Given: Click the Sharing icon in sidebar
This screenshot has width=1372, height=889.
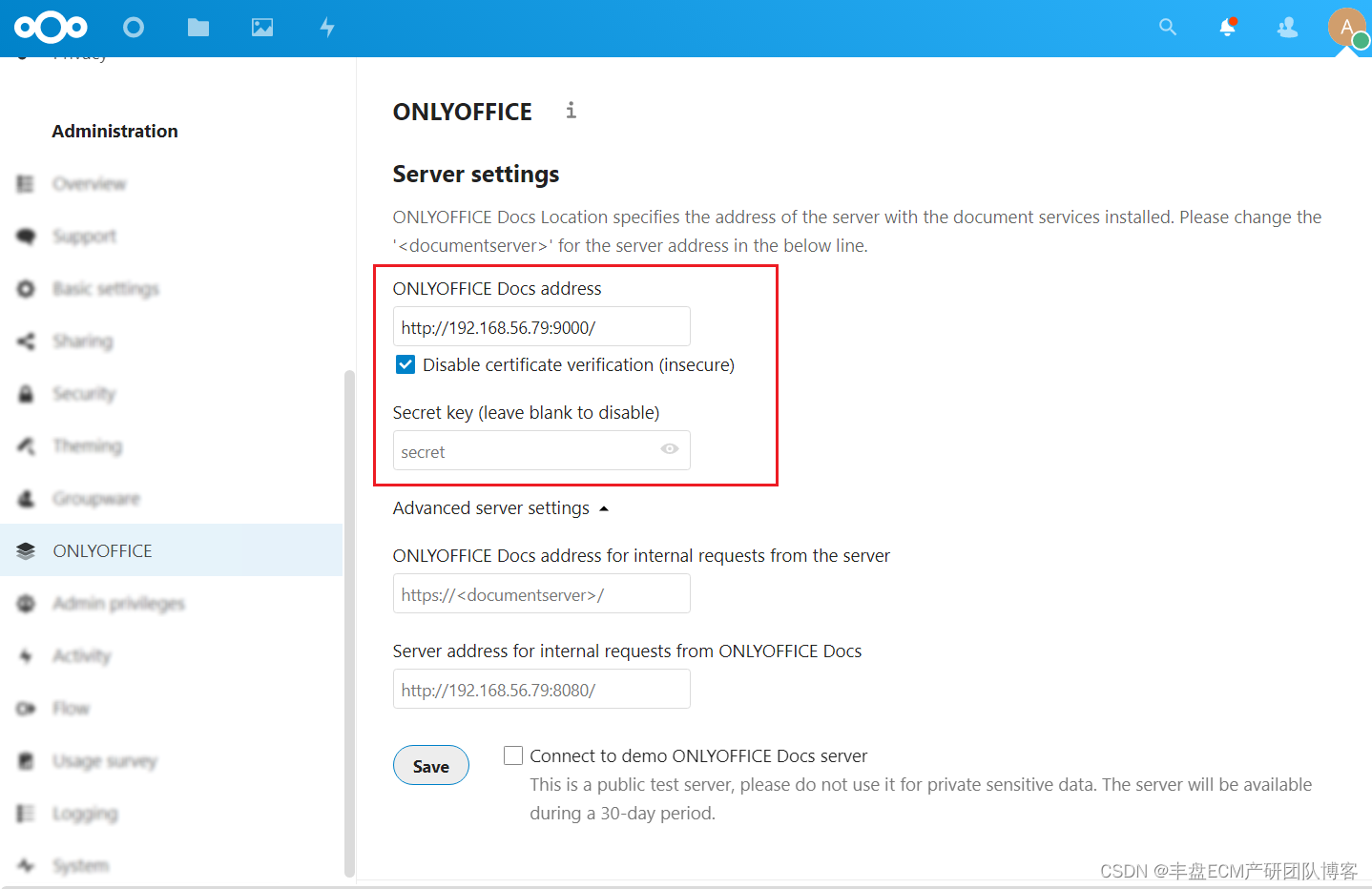Looking at the screenshot, I should point(26,341).
